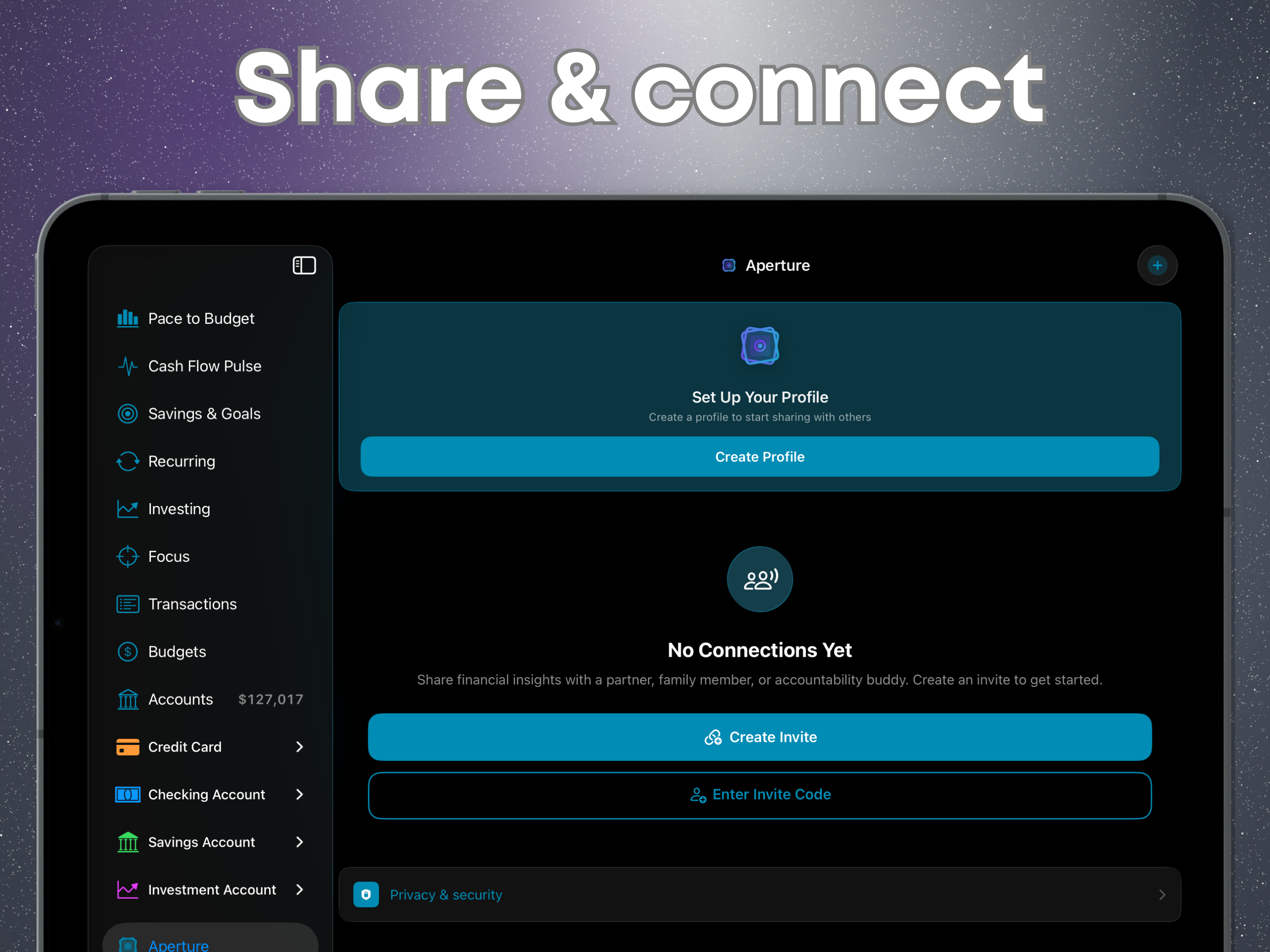Screen dimensions: 1270x952
Task: Click the 'No Connections Yet' heading
Action: [760, 650]
